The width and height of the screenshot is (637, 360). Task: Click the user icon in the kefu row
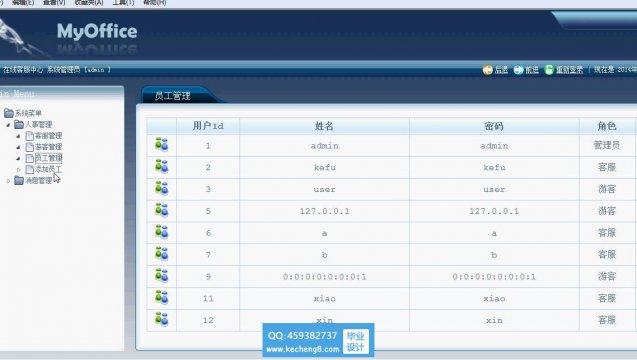coord(161,167)
